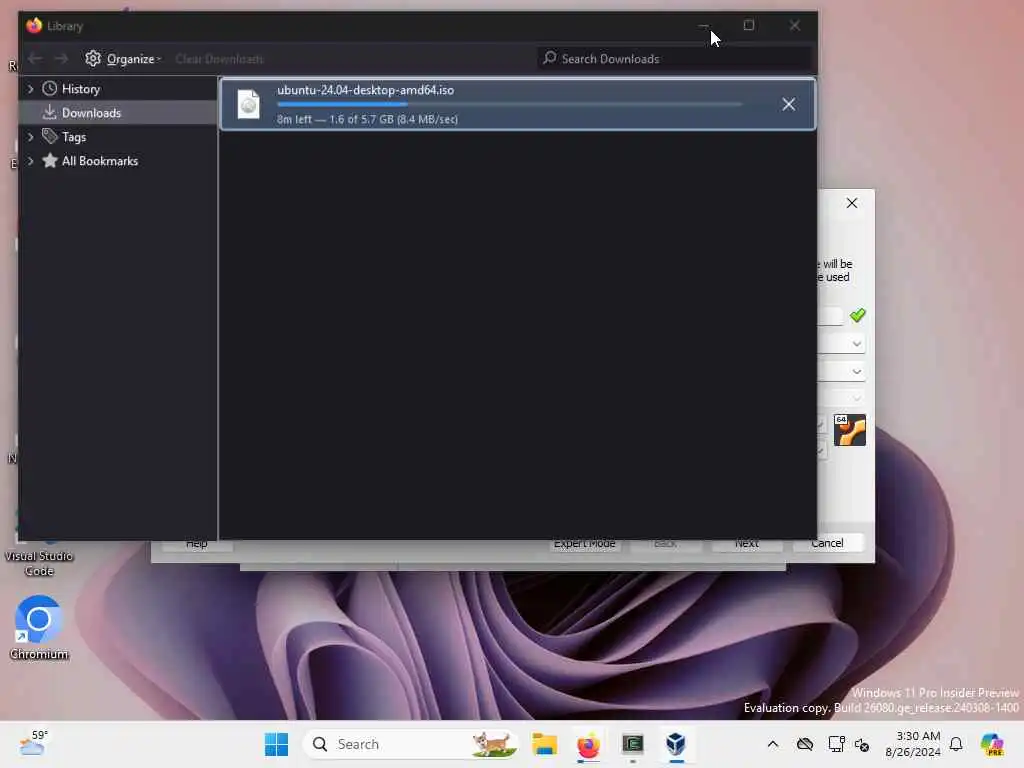Image resolution: width=1024 pixels, height=768 pixels.
Task: Show hidden system tray icons
Action: point(773,744)
